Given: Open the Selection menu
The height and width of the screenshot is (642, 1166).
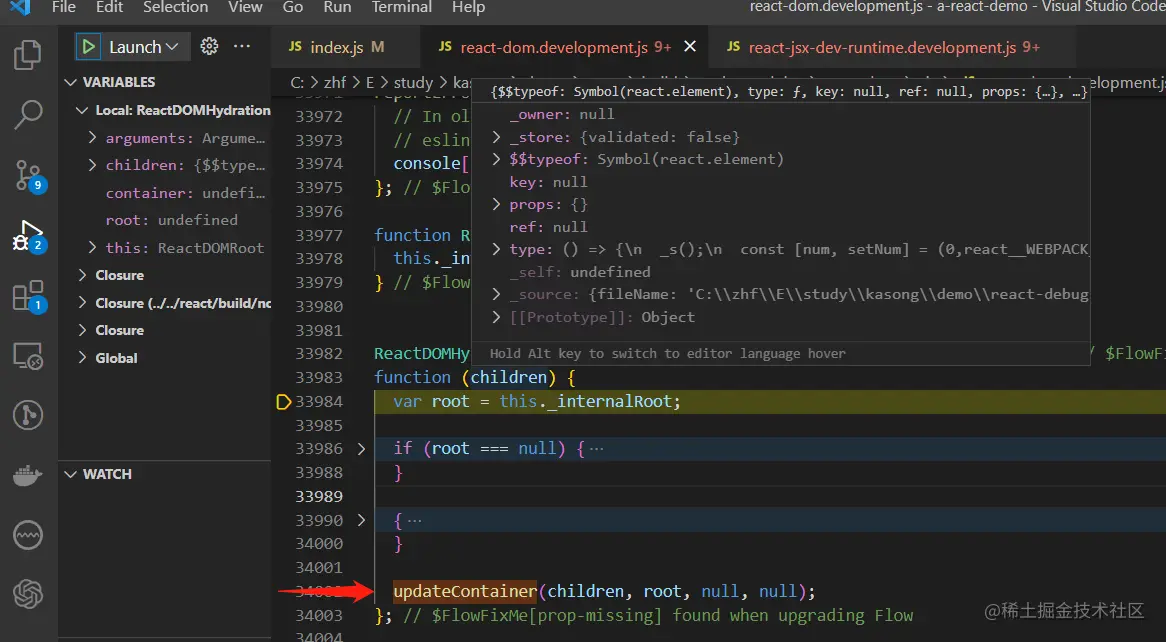Looking at the screenshot, I should (175, 7).
